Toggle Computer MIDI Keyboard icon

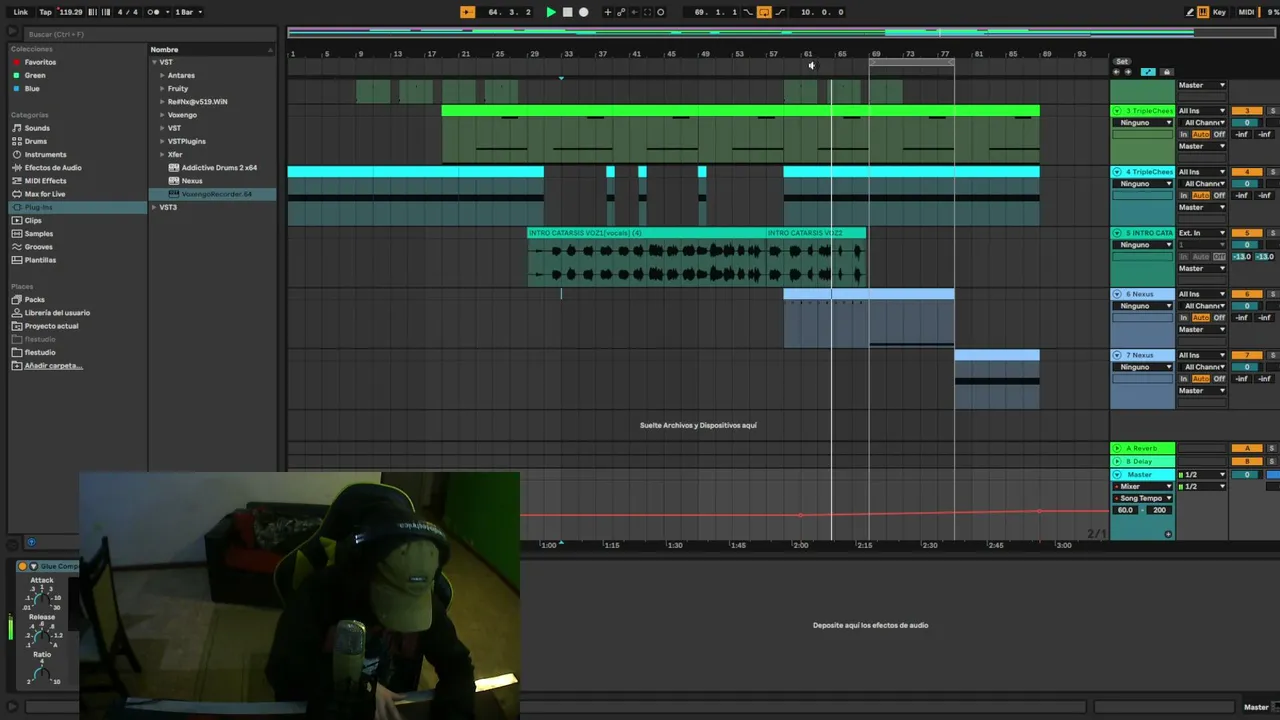coord(1203,12)
